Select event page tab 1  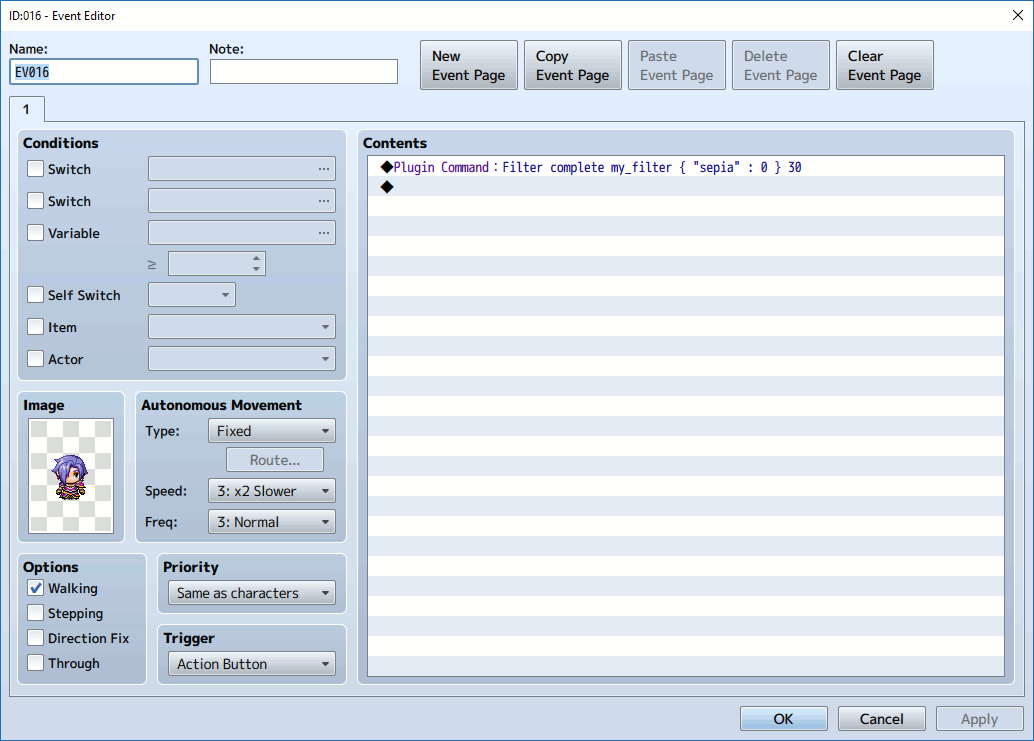click(x=26, y=109)
